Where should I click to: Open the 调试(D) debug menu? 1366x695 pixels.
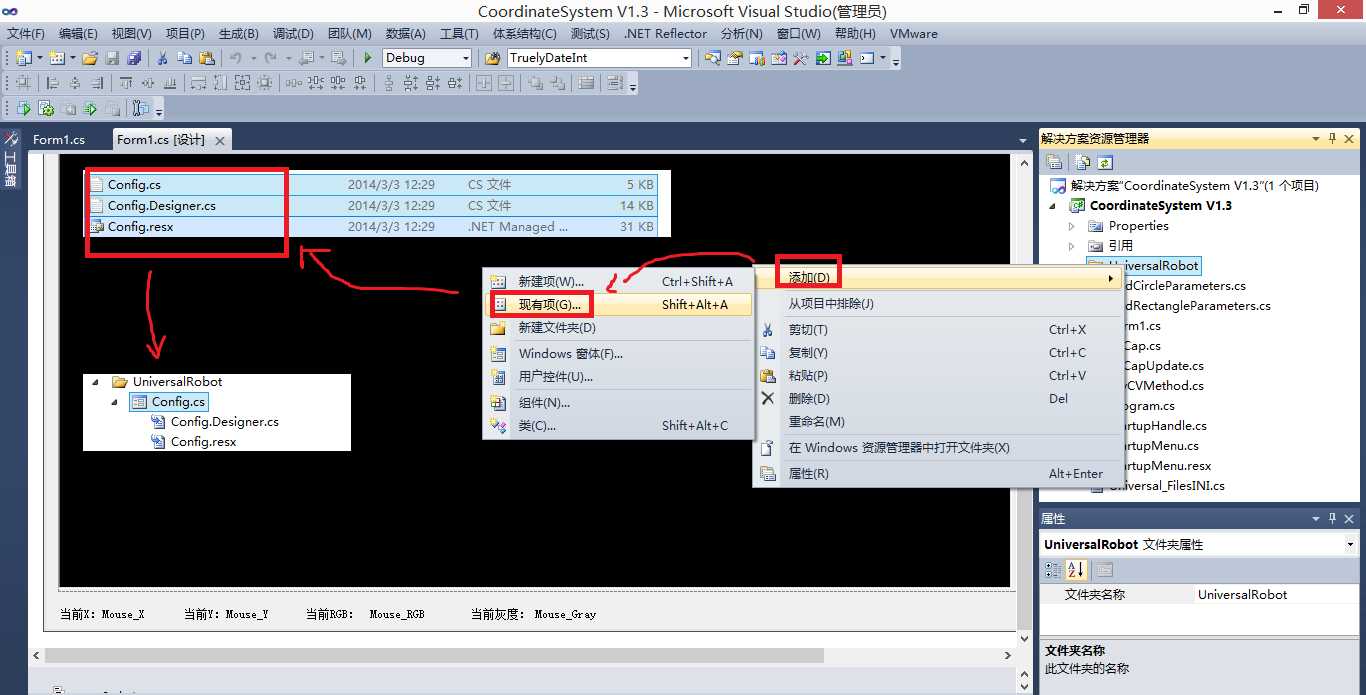tap(294, 34)
